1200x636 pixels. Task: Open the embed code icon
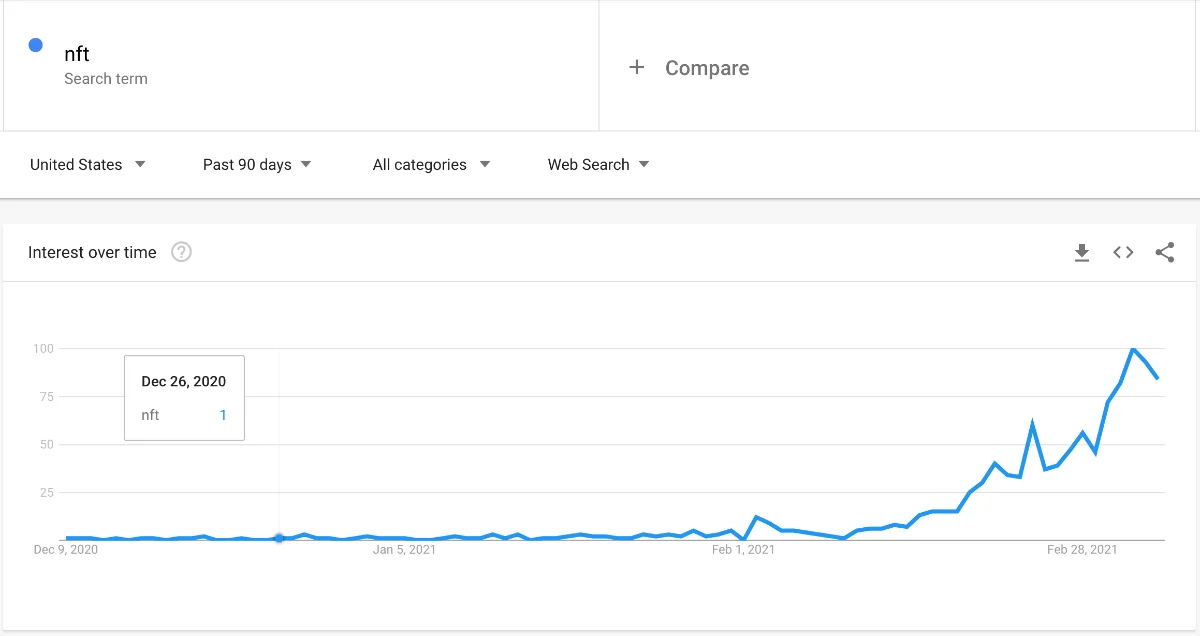[x=1123, y=253]
